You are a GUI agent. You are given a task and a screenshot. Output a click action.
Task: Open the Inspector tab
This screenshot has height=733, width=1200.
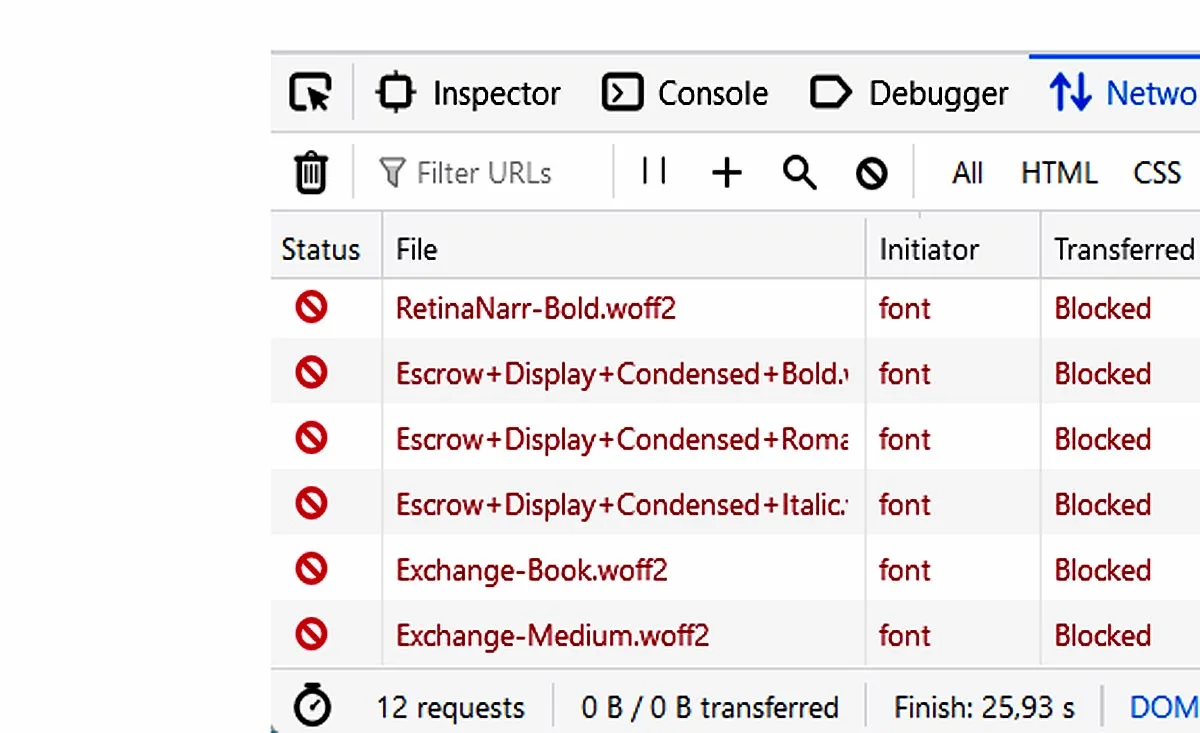(468, 93)
